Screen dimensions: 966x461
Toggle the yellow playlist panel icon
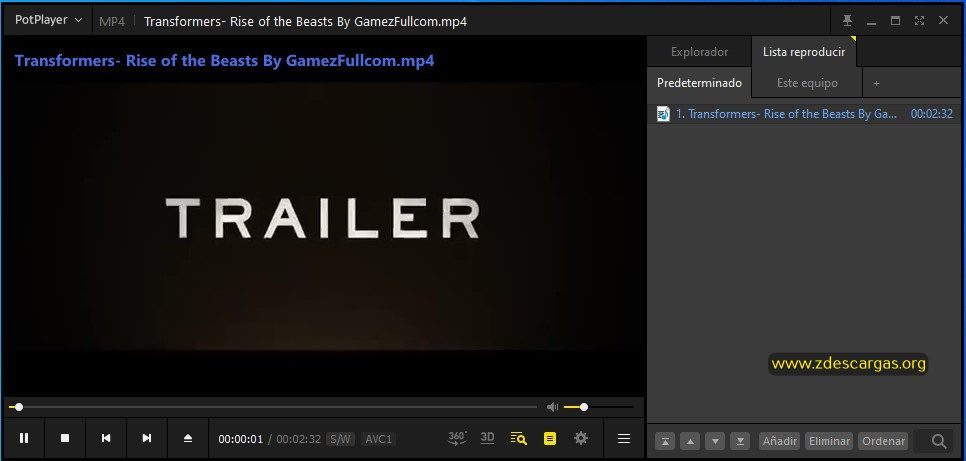550,438
